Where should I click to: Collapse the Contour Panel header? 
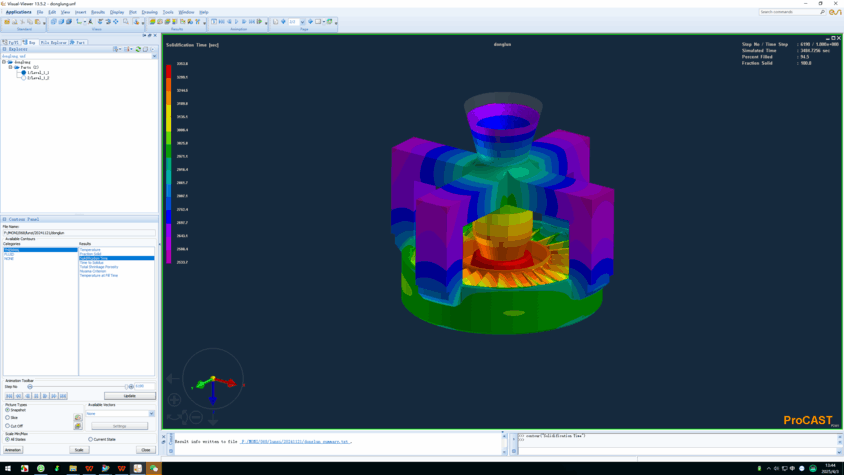click(4, 219)
